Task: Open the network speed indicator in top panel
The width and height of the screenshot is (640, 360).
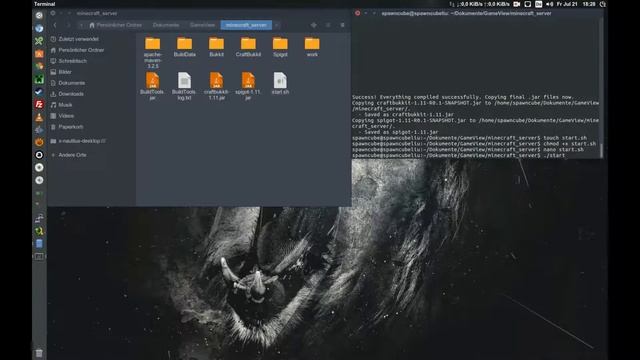Action: pos(480,4)
